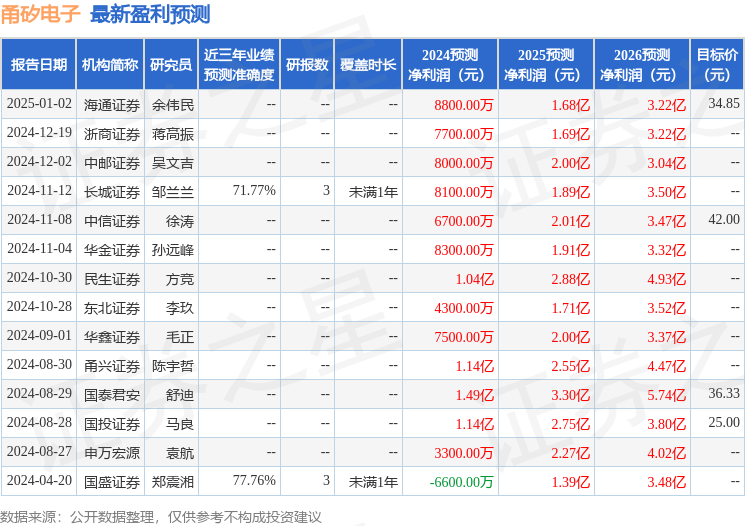Click the 2026预测净利润 column header

[x=642, y=65]
